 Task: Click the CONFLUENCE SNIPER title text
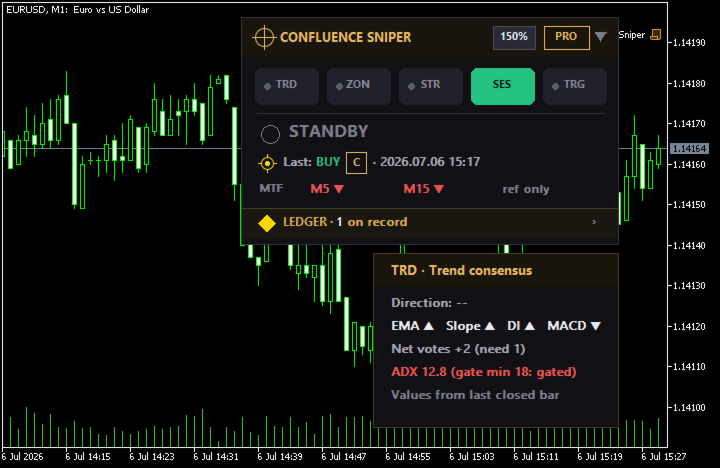(346, 37)
